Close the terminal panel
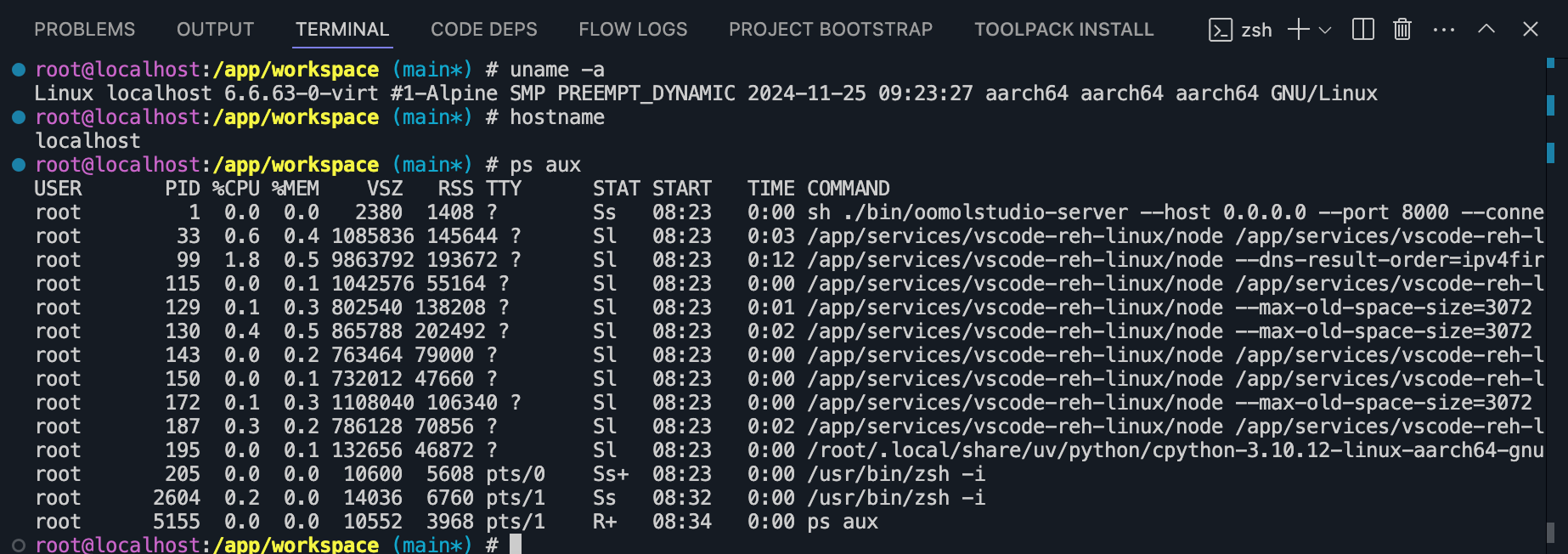Viewport: 1568px width, 554px height. point(1531,30)
